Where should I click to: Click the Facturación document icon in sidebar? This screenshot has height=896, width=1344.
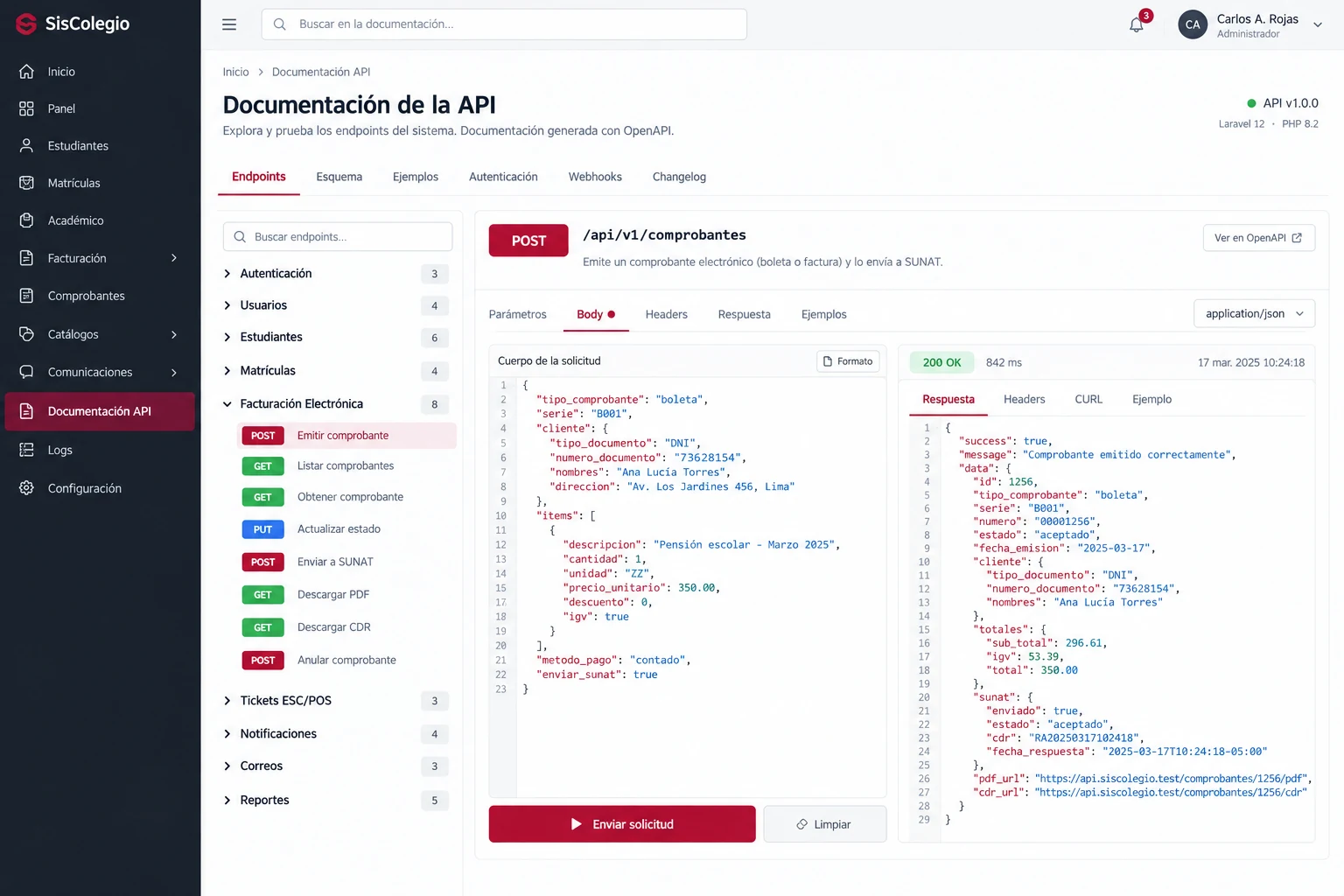pyautogui.click(x=27, y=258)
